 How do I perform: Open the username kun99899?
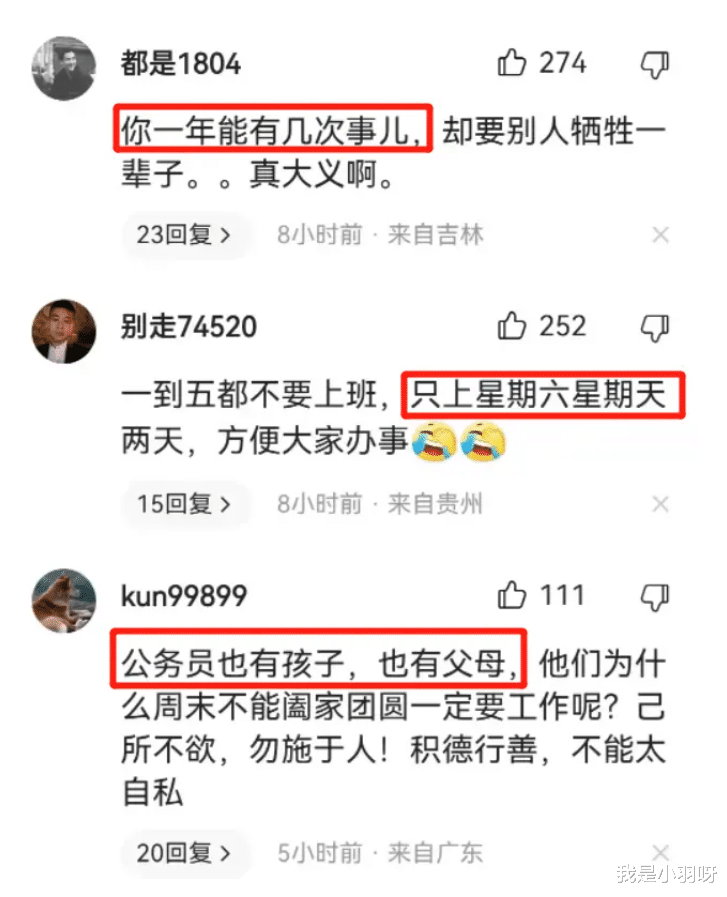(184, 596)
